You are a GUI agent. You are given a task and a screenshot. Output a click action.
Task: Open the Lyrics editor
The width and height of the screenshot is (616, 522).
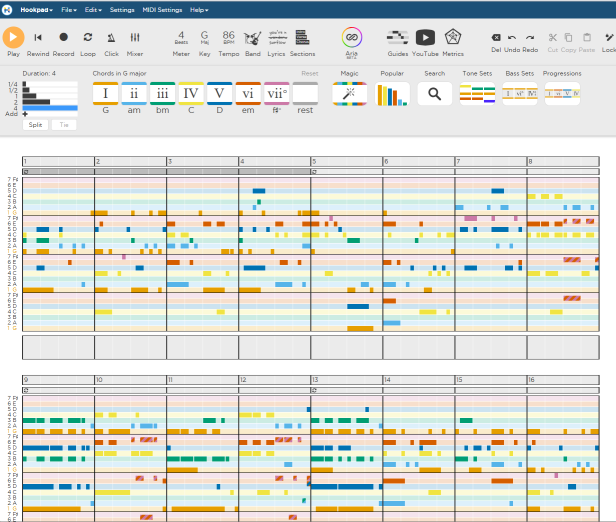[277, 38]
